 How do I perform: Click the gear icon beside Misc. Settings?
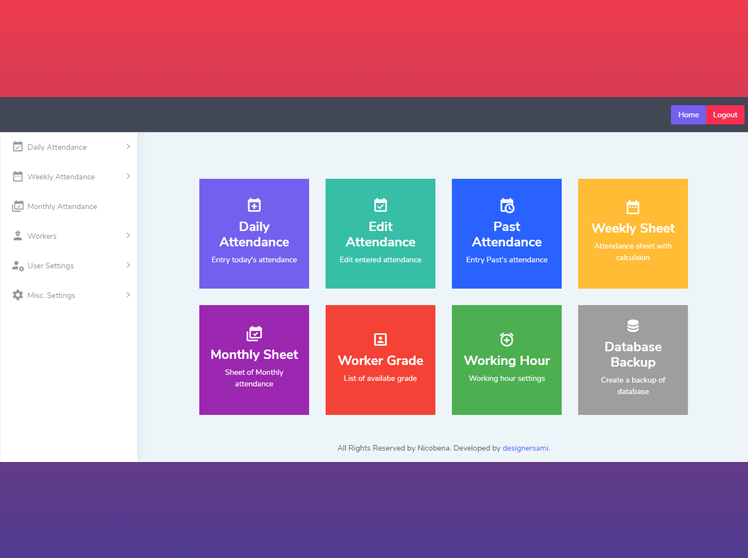(x=17, y=295)
